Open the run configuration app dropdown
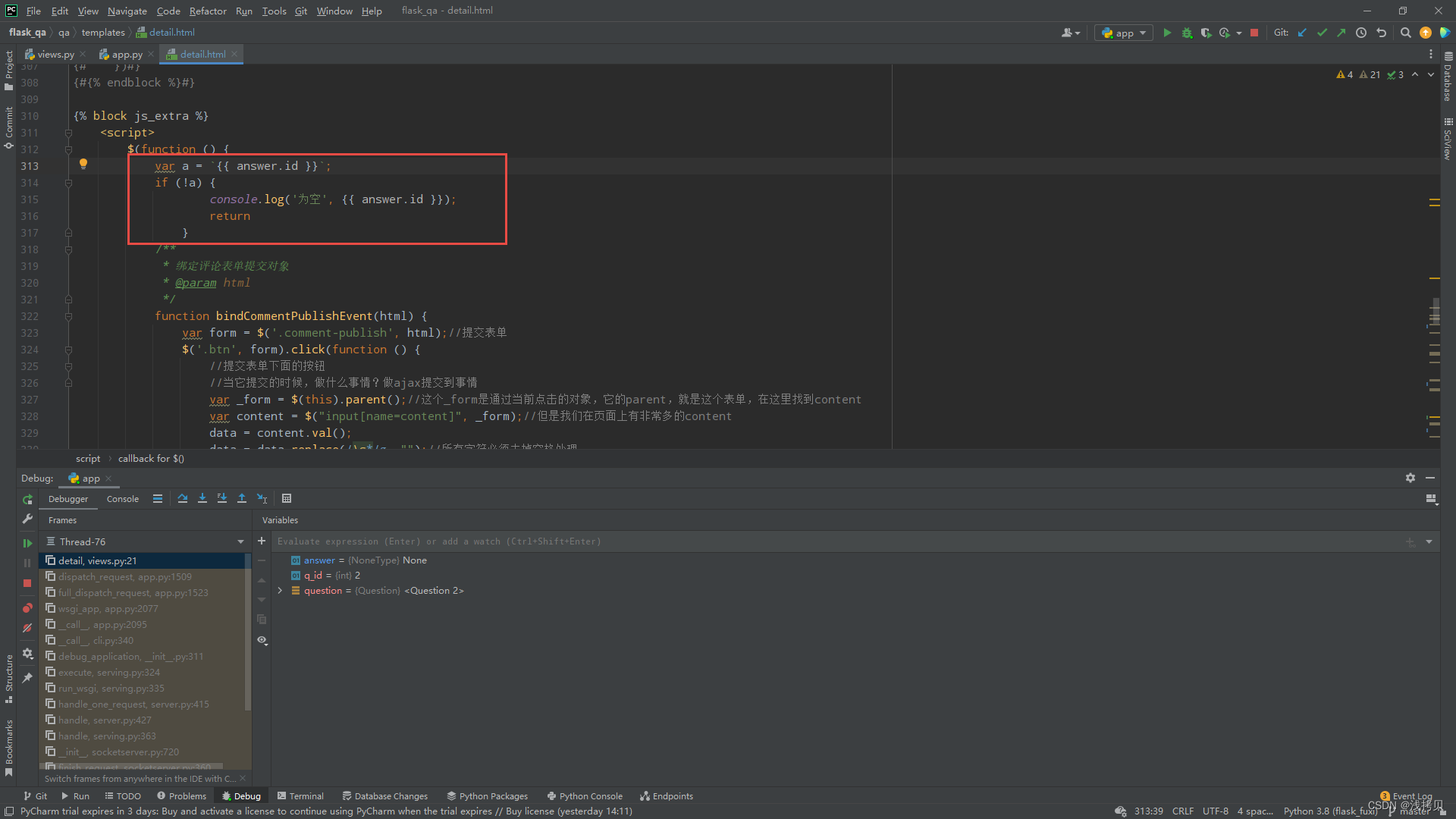The width and height of the screenshot is (1456, 819). [x=1124, y=33]
